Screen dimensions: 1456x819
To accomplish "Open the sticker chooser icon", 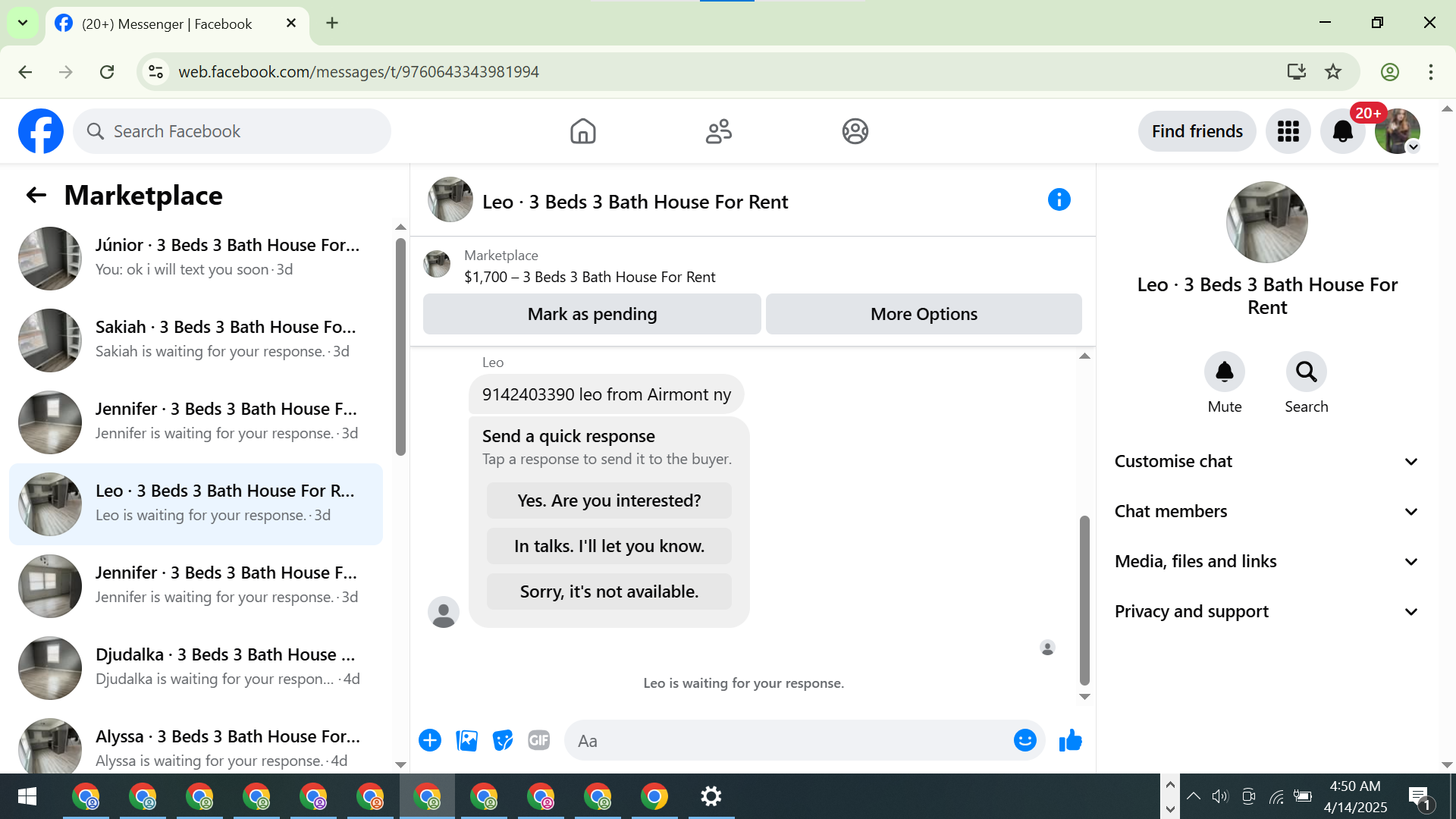I will 503,740.
